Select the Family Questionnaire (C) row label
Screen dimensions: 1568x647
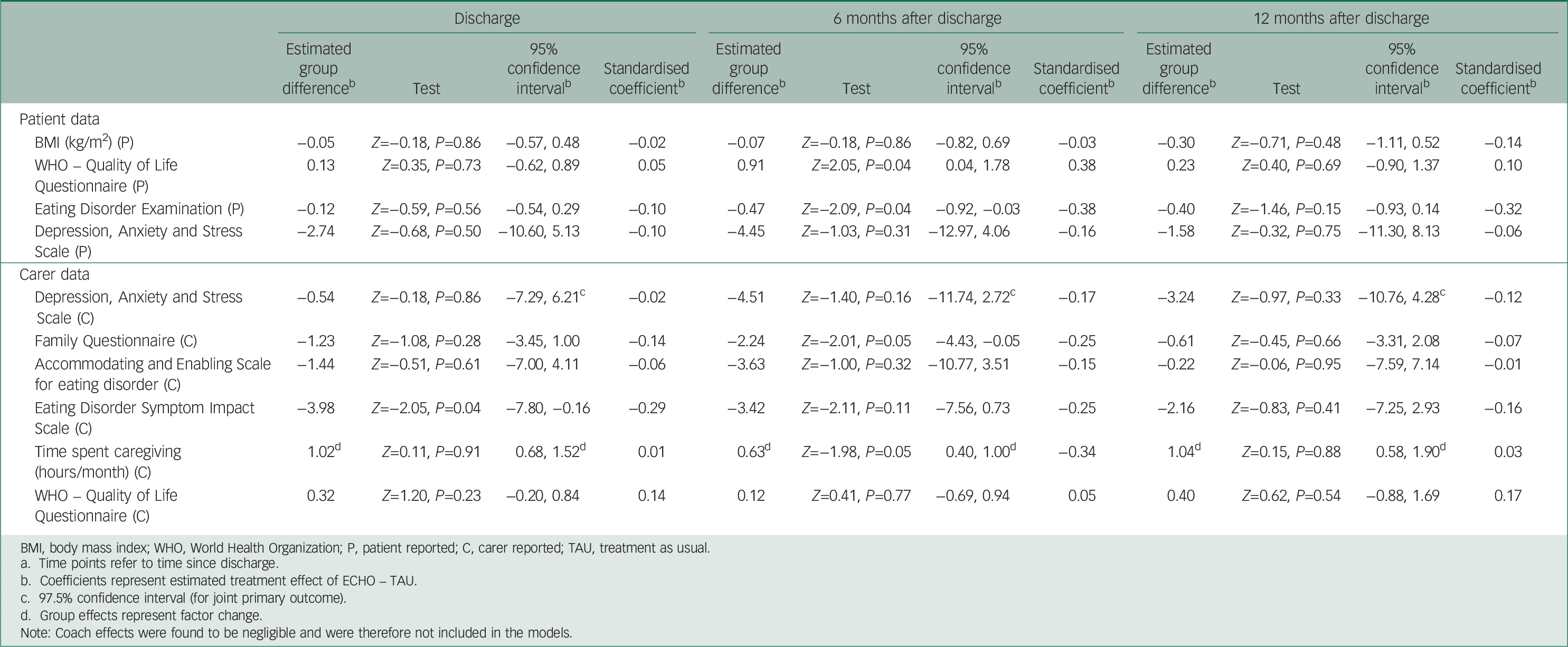(x=116, y=341)
